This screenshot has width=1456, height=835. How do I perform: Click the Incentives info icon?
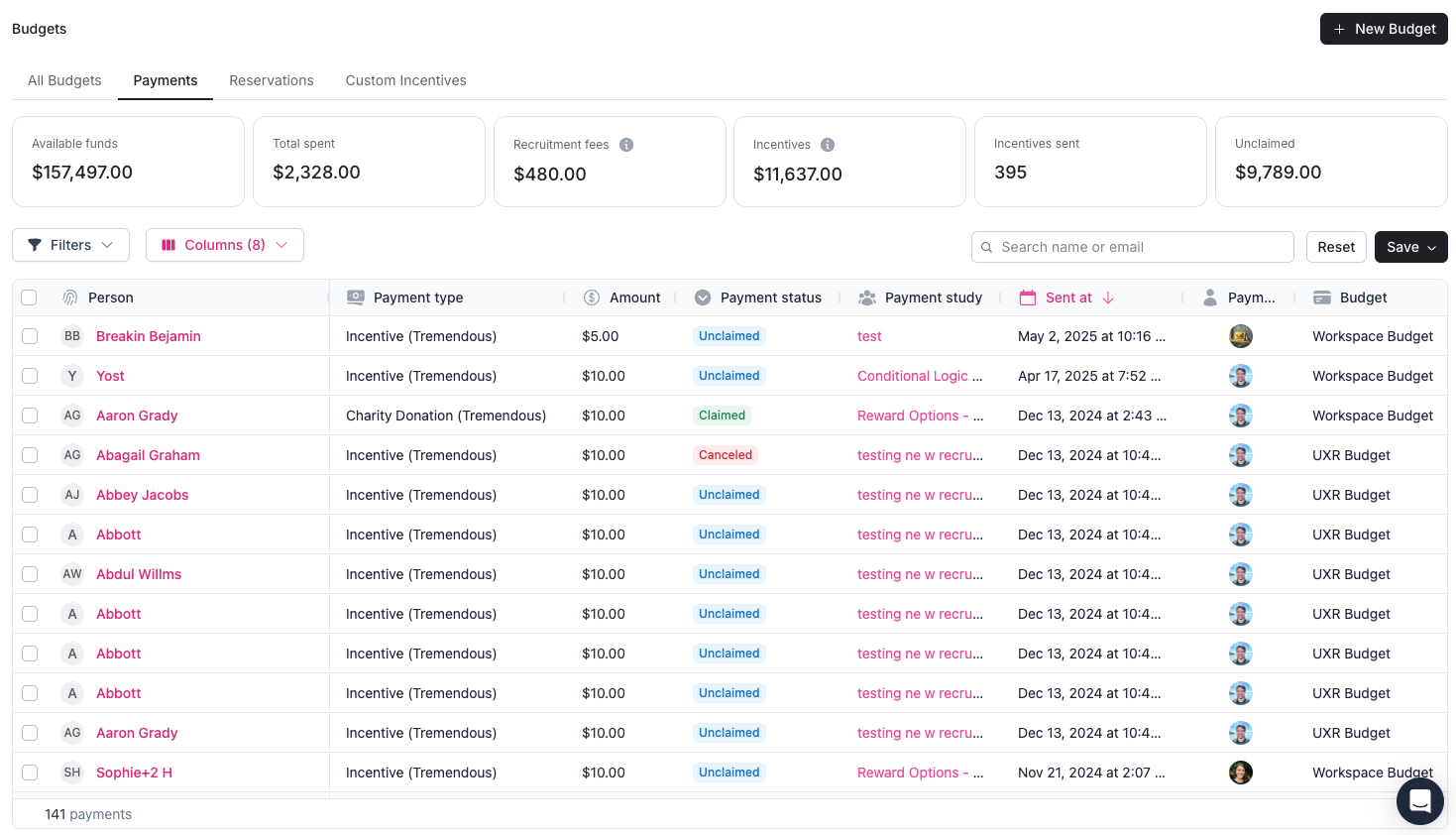[828, 145]
